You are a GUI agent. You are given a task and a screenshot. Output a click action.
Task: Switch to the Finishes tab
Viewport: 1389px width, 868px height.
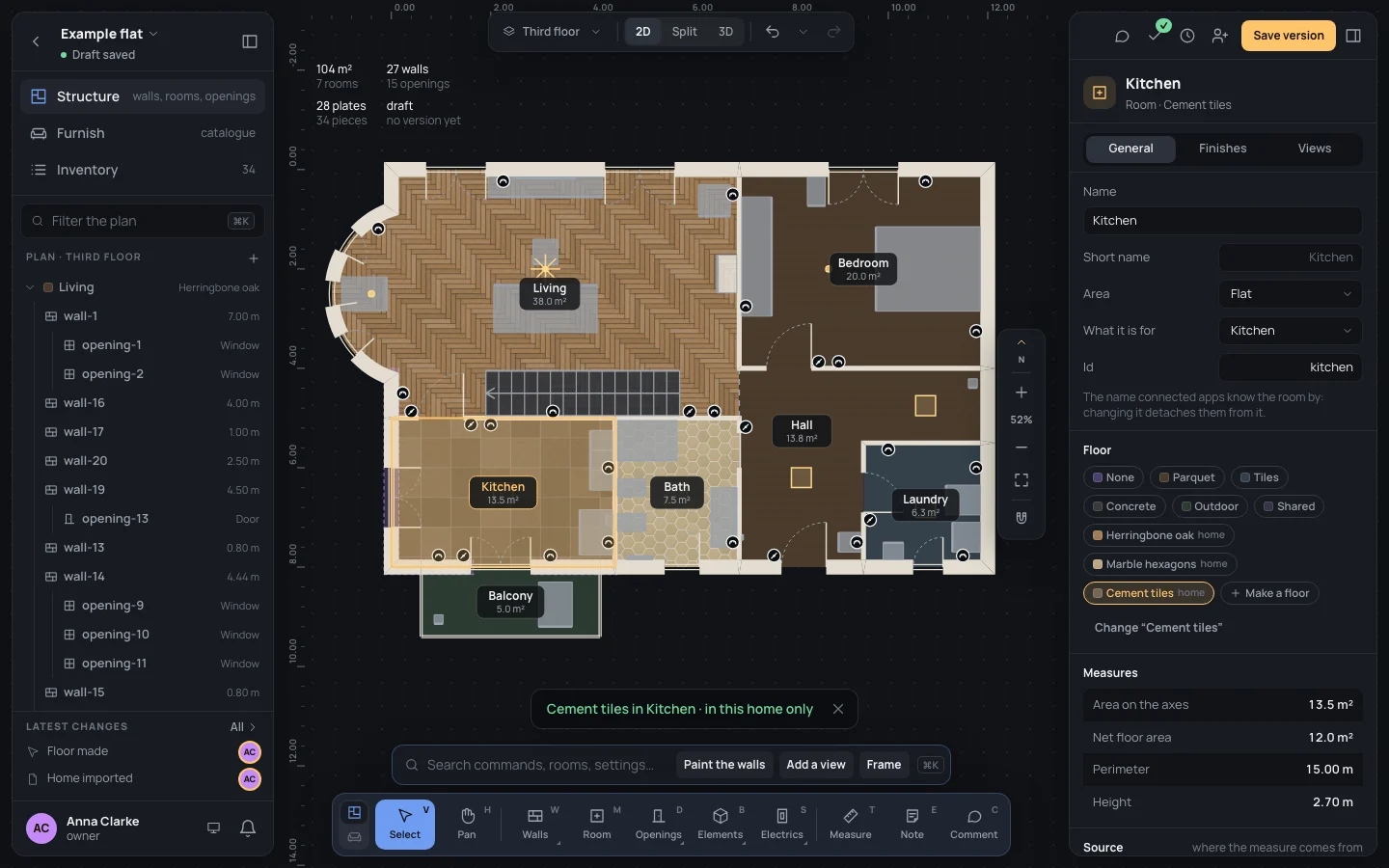click(1222, 149)
